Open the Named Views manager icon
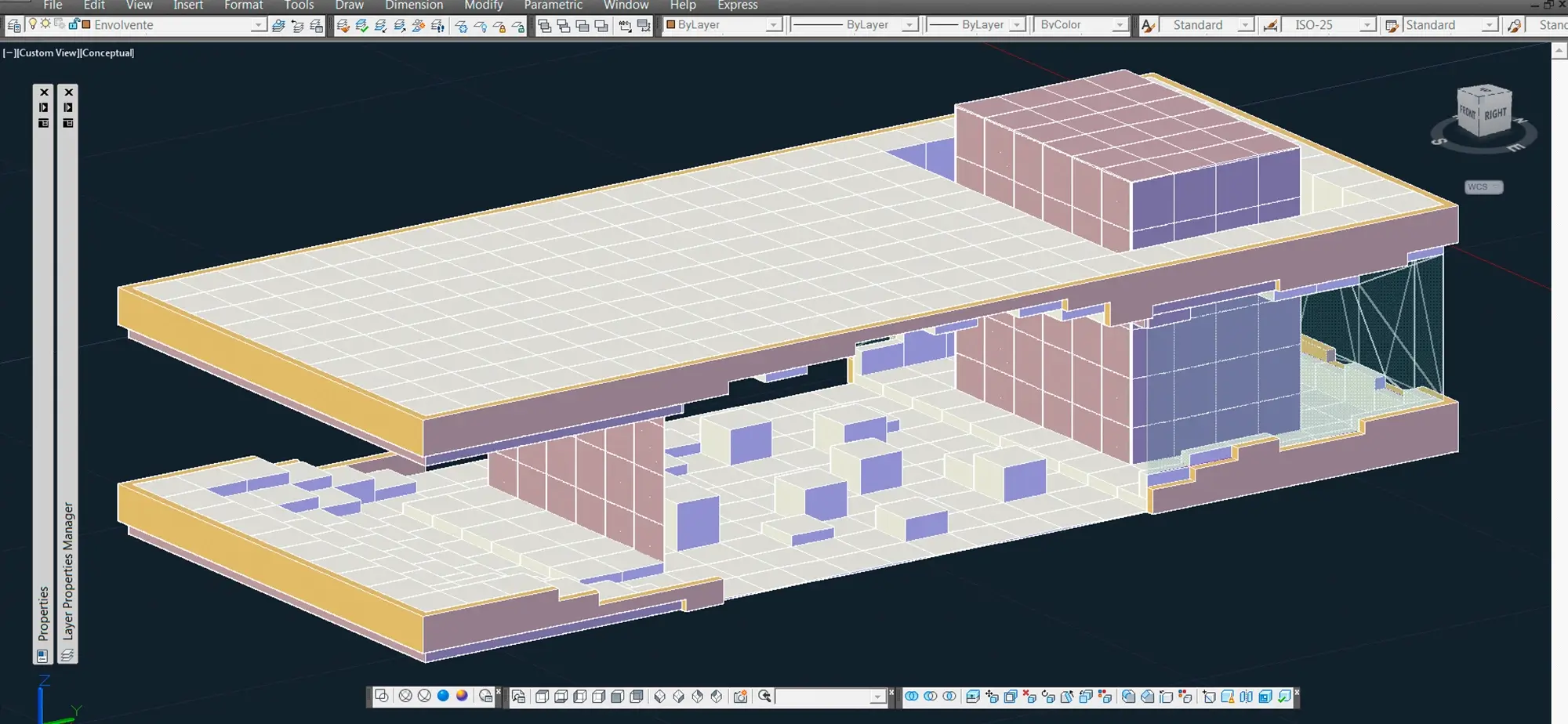Screen dimensions: 1568x724 (518, 697)
